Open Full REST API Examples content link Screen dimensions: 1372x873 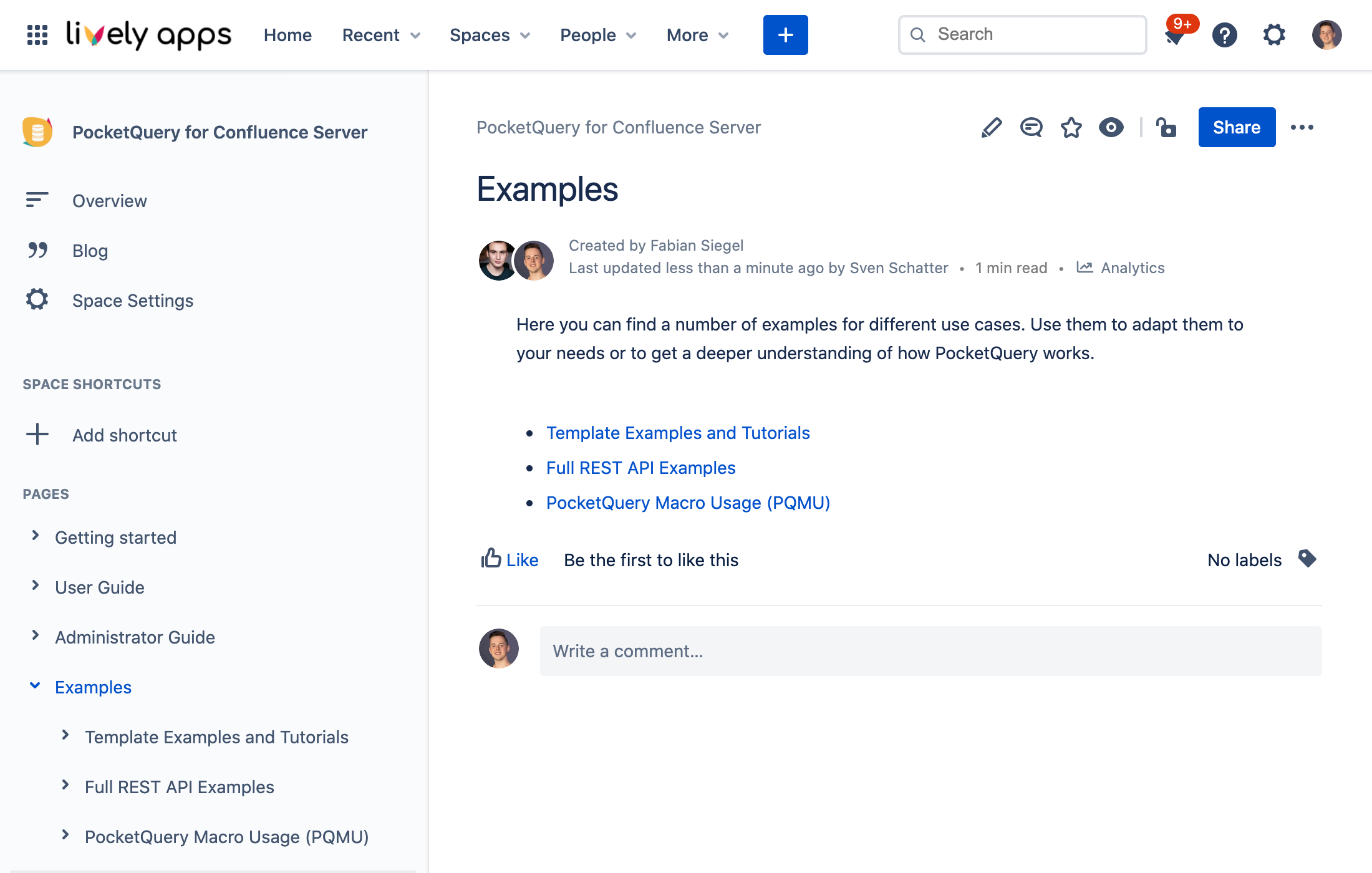coord(641,468)
